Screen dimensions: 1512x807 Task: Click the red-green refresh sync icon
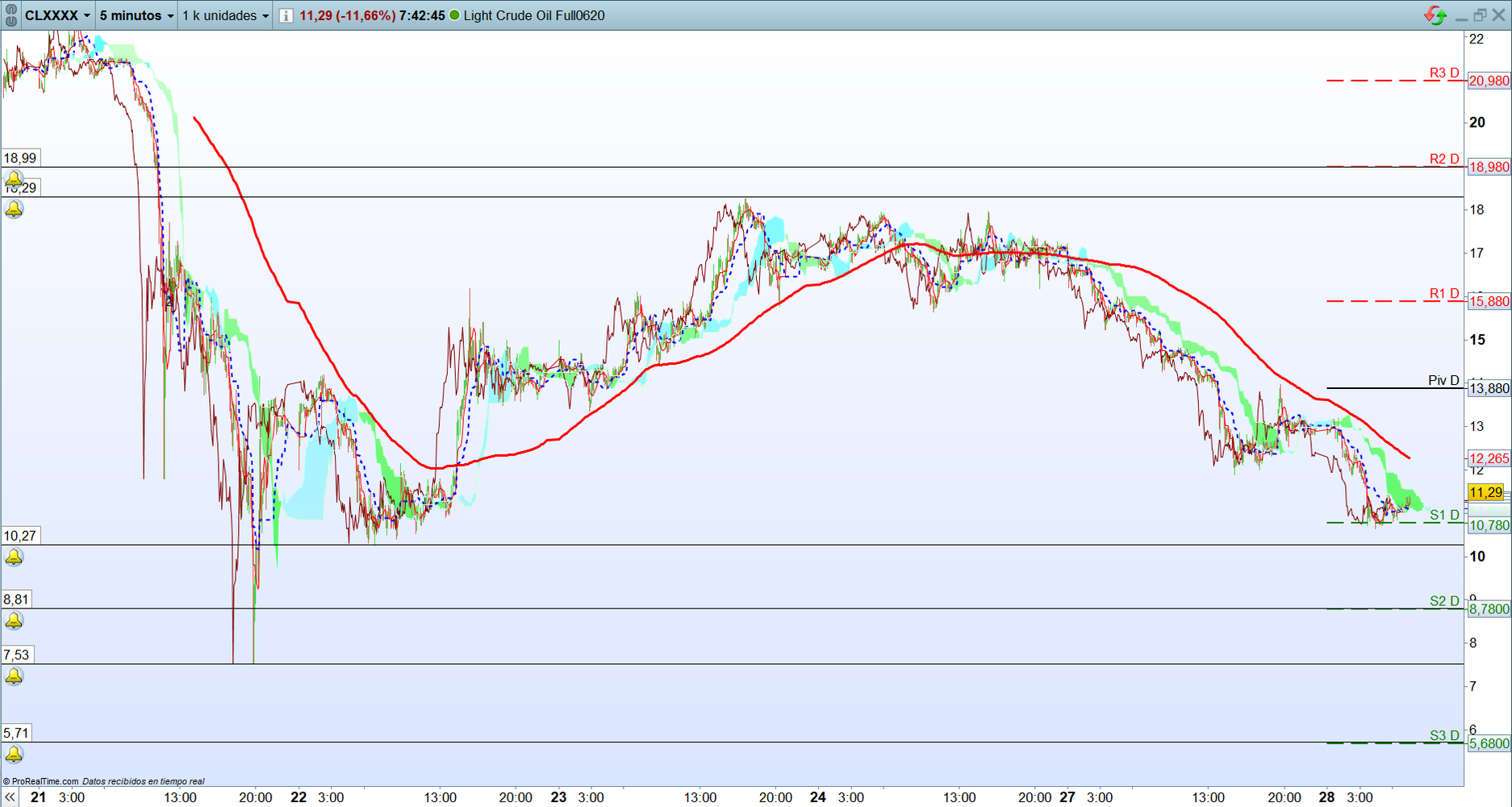tap(1435, 15)
